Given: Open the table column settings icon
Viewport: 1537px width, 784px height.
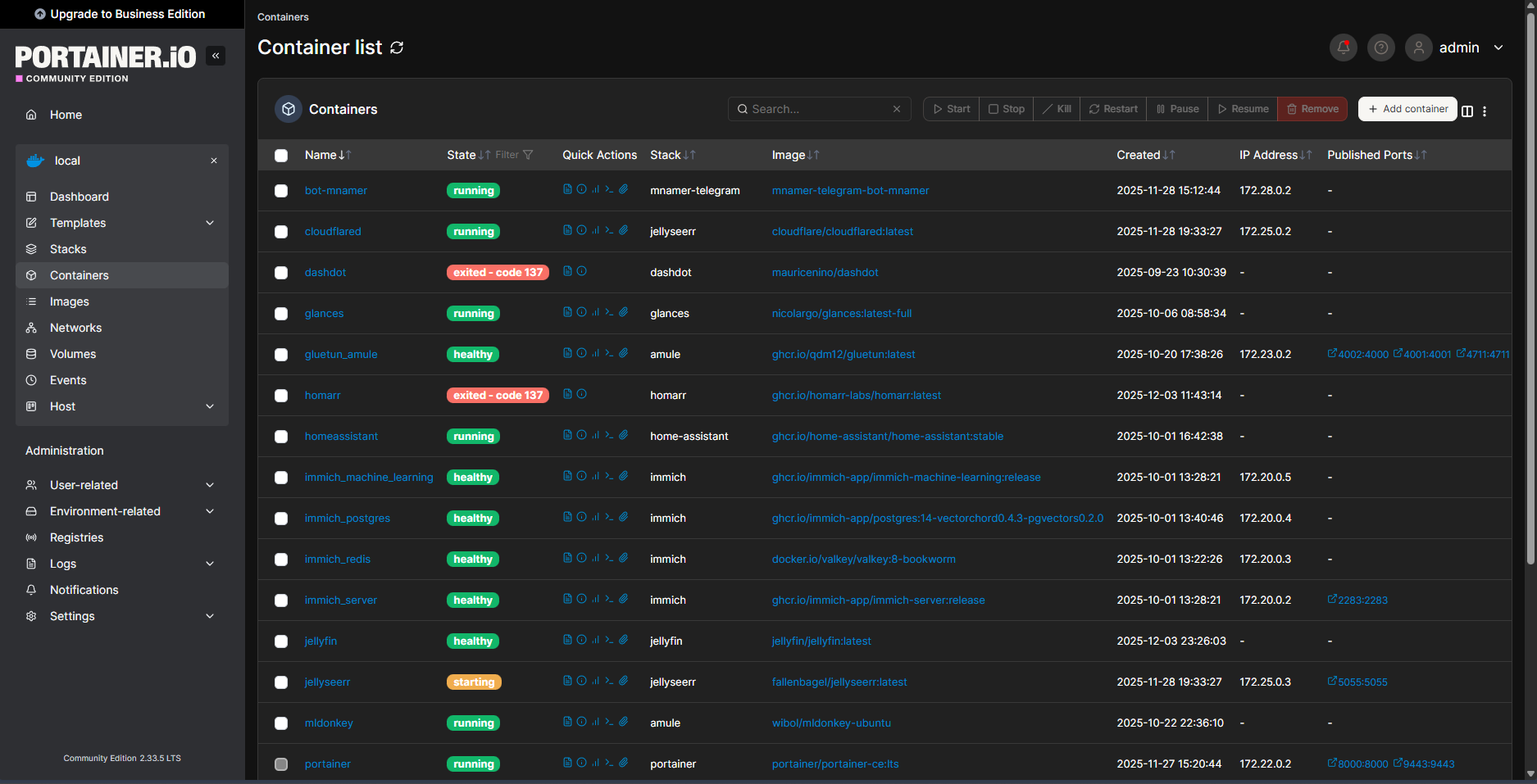Looking at the screenshot, I should coord(1467,111).
